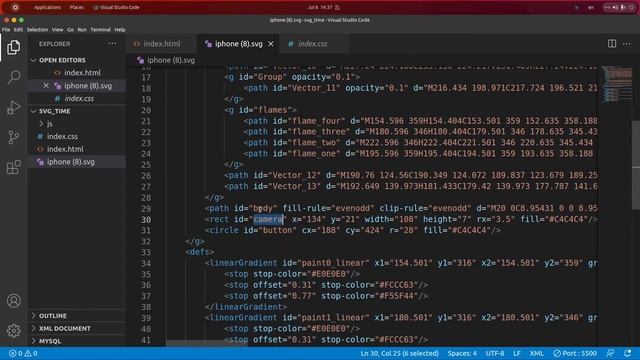Click the defs tag on line 33
The height and width of the screenshot is (360, 640).
click(200, 252)
